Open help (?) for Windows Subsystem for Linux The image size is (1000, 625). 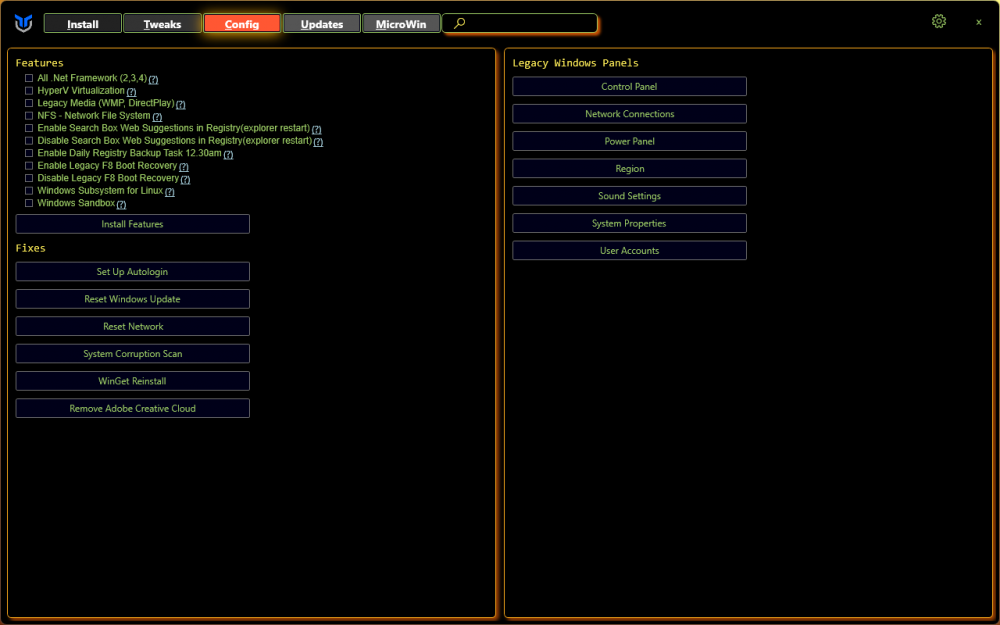coord(170,191)
